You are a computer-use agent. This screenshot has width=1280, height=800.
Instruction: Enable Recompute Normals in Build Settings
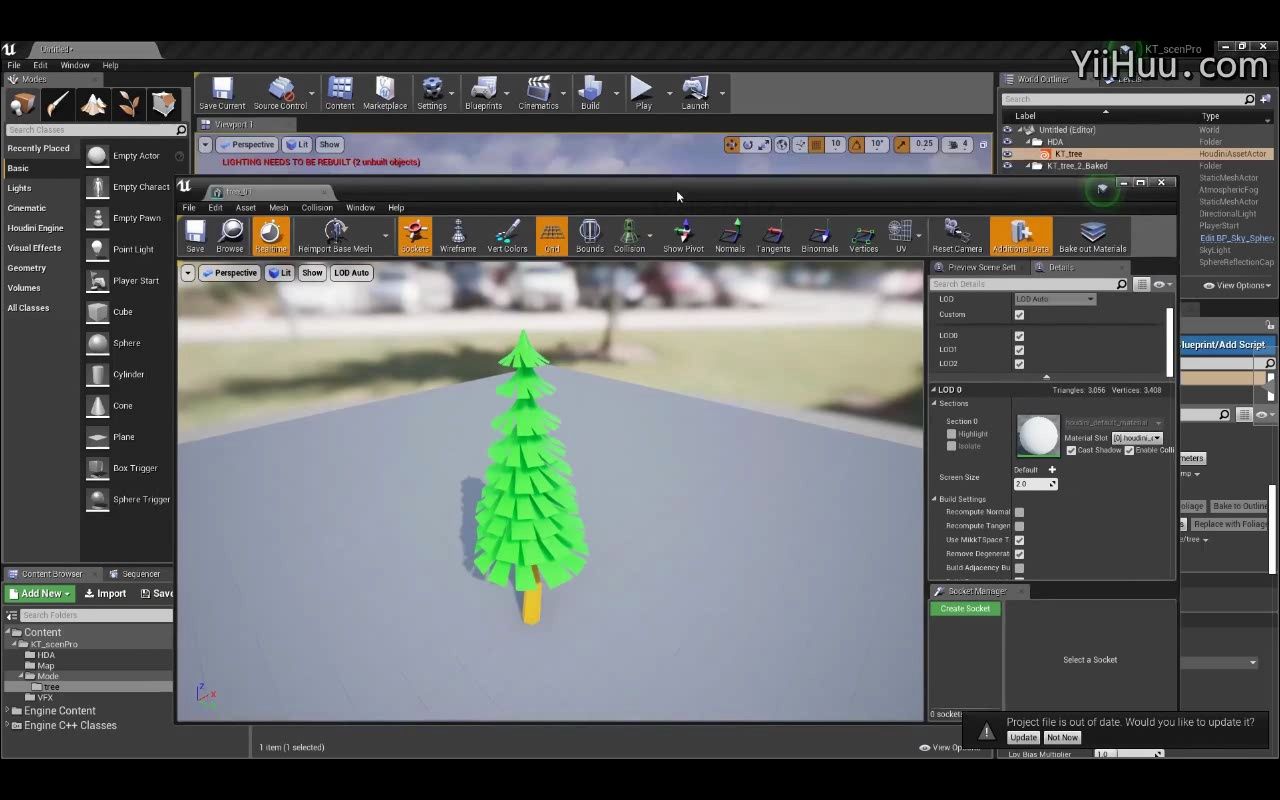click(1019, 511)
